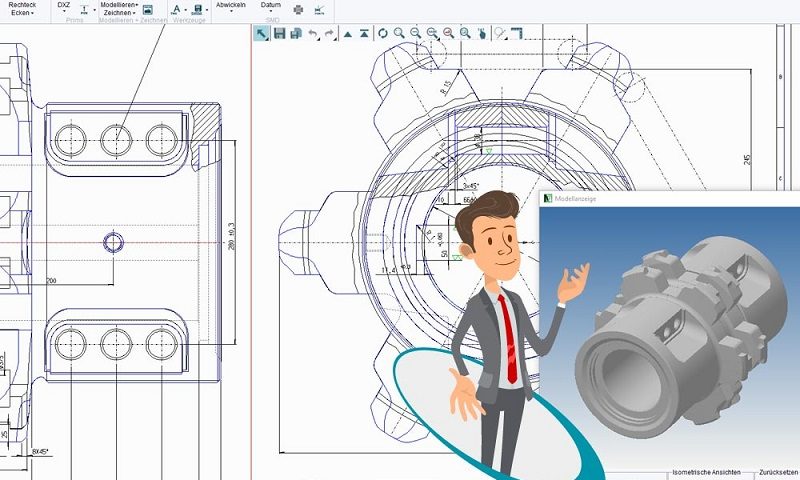The height and width of the screenshot is (480, 800).
Task: Click the red magnifier zoom icon
Action: [448, 34]
